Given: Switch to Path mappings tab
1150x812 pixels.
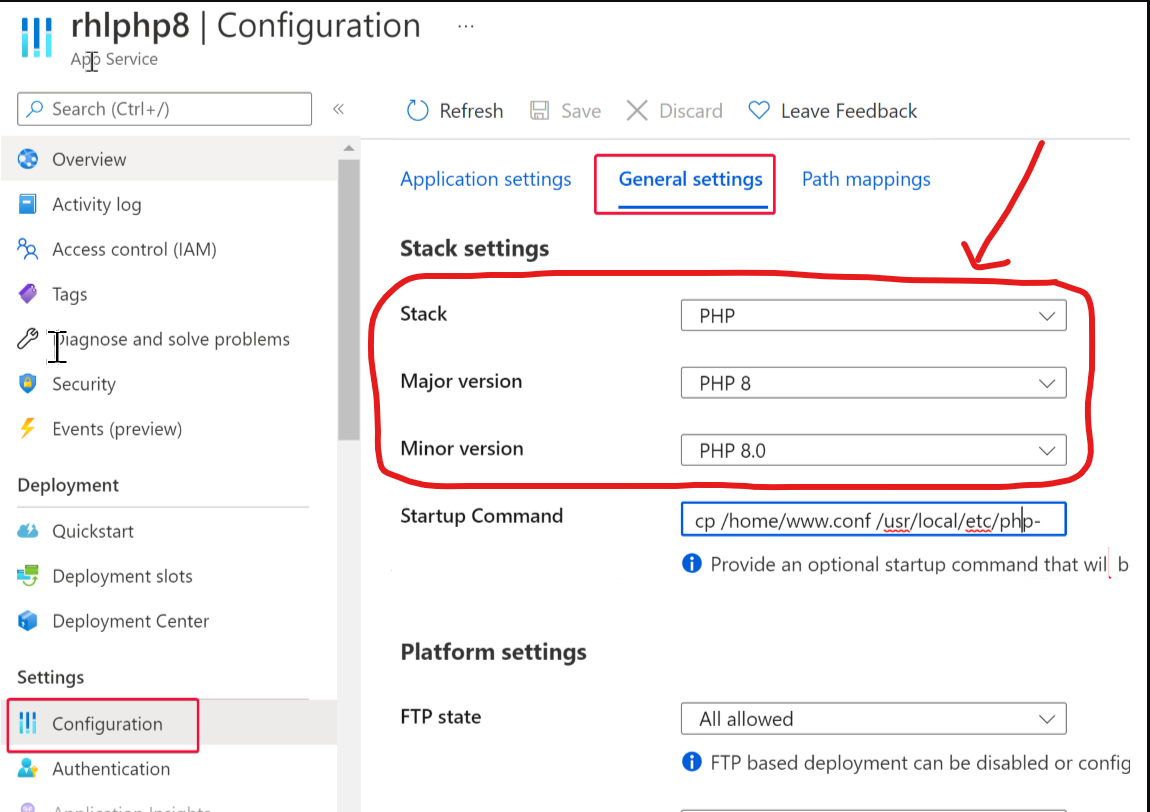Looking at the screenshot, I should [x=866, y=179].
